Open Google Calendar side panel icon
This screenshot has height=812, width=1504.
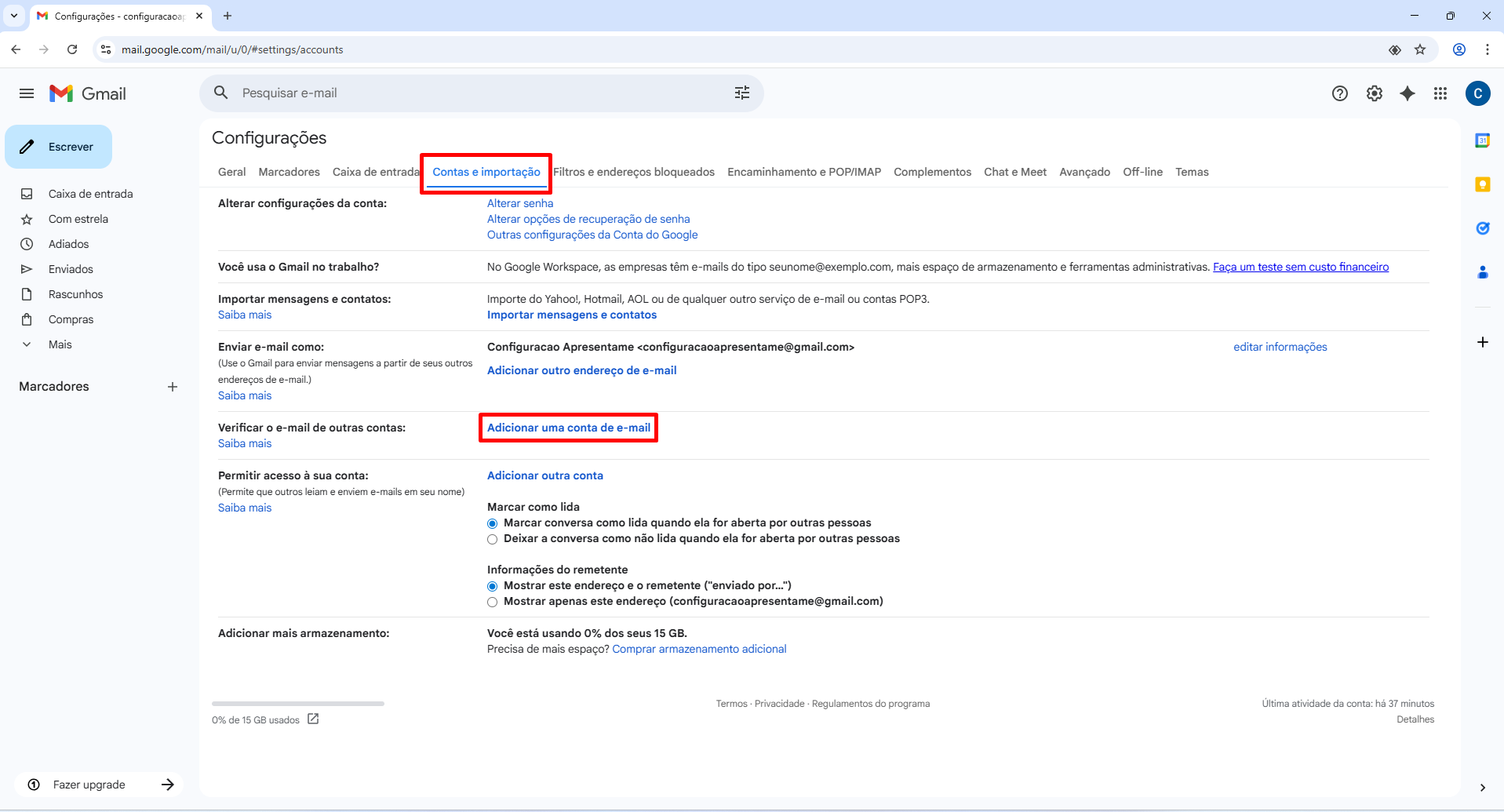coord(1482,141)
